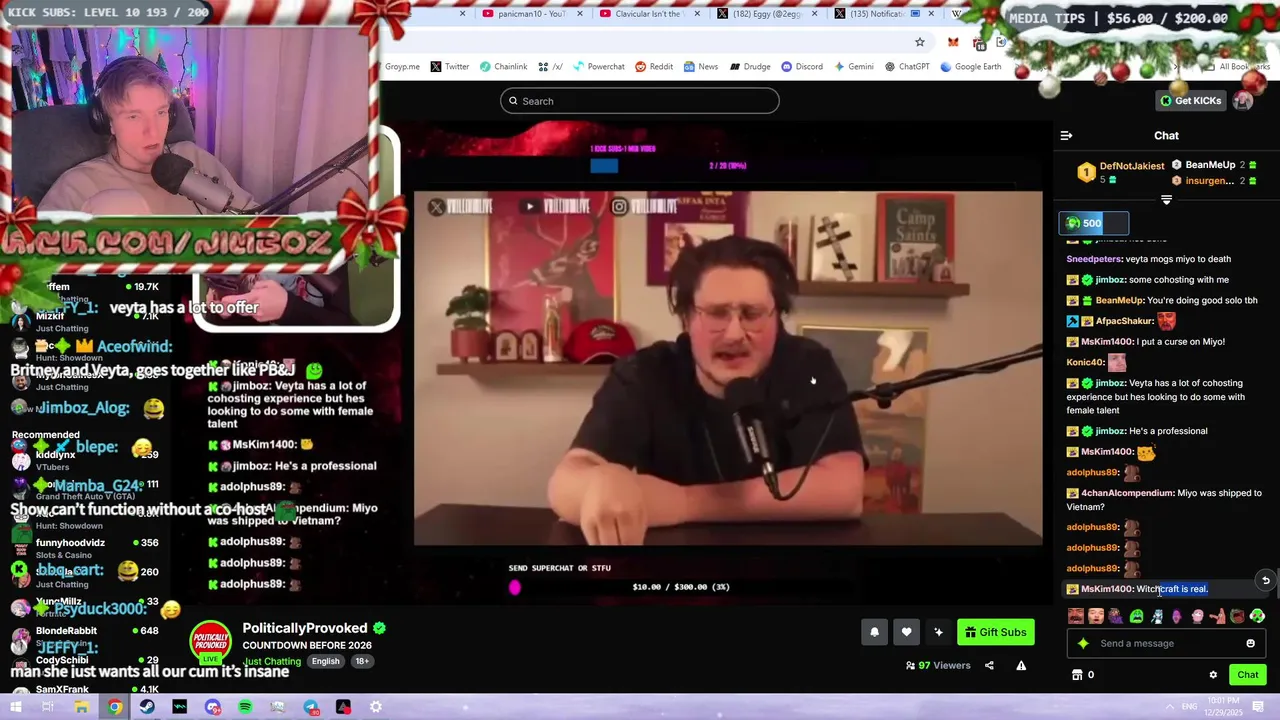This screenshot has height=720, width=1280.
Task: Open the Discord bookmark
Action: pyautogui.click(x=802, y=67)
